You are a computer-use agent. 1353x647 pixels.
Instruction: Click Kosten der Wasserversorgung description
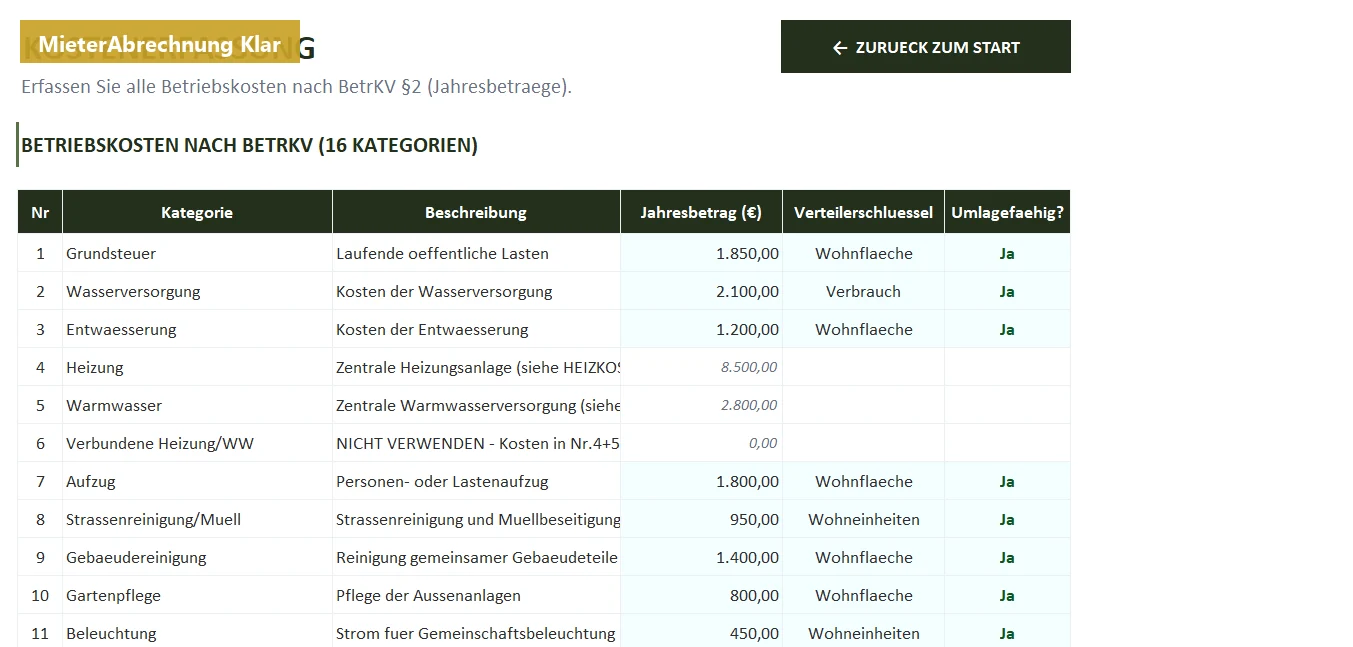[x=476, y=291]
